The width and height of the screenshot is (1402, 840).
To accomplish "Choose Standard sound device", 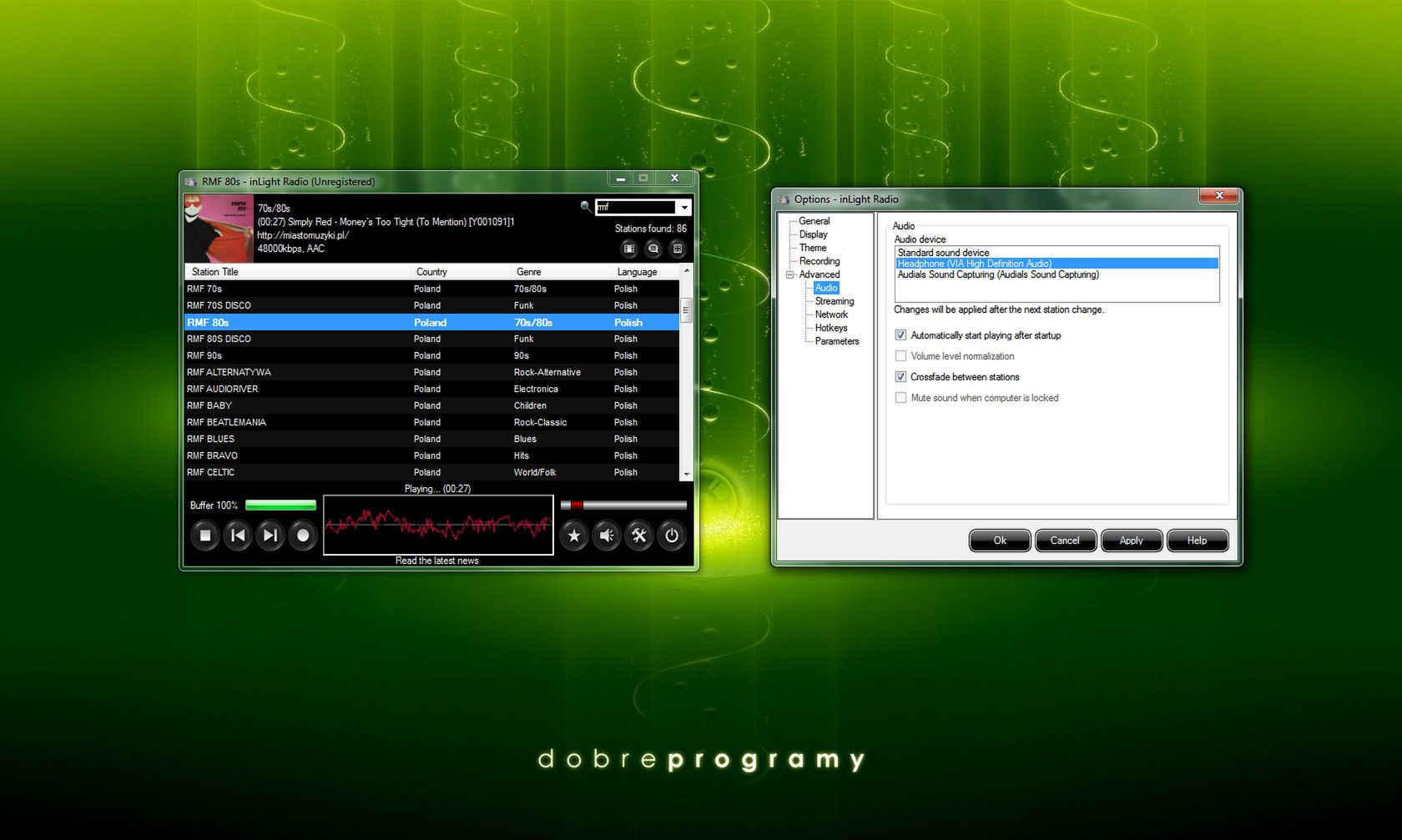I will click(x=1057, y=253).
